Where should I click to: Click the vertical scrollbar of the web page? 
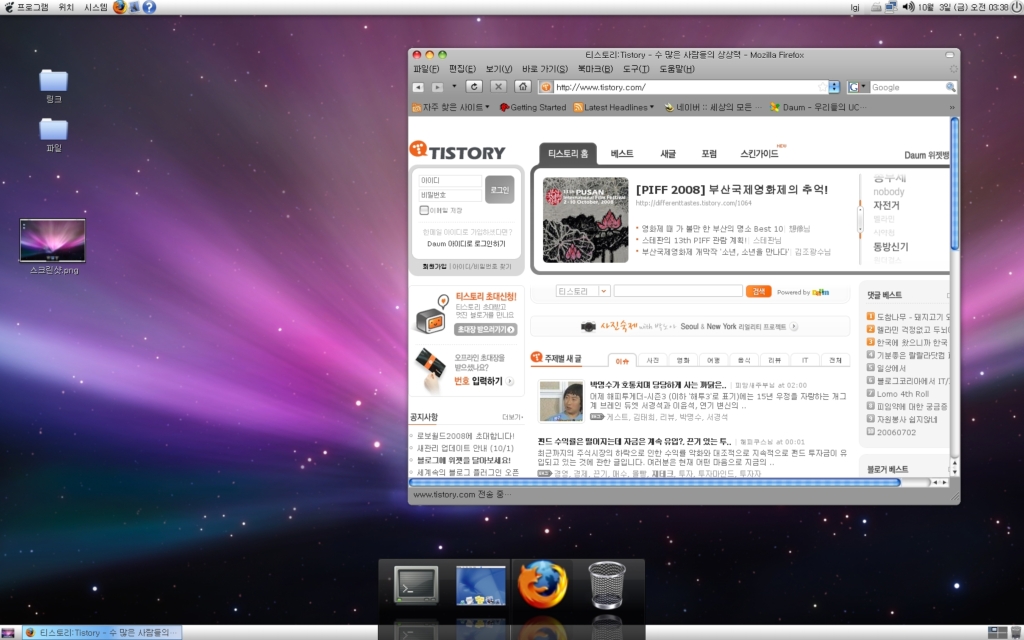[x=954, y=287]
